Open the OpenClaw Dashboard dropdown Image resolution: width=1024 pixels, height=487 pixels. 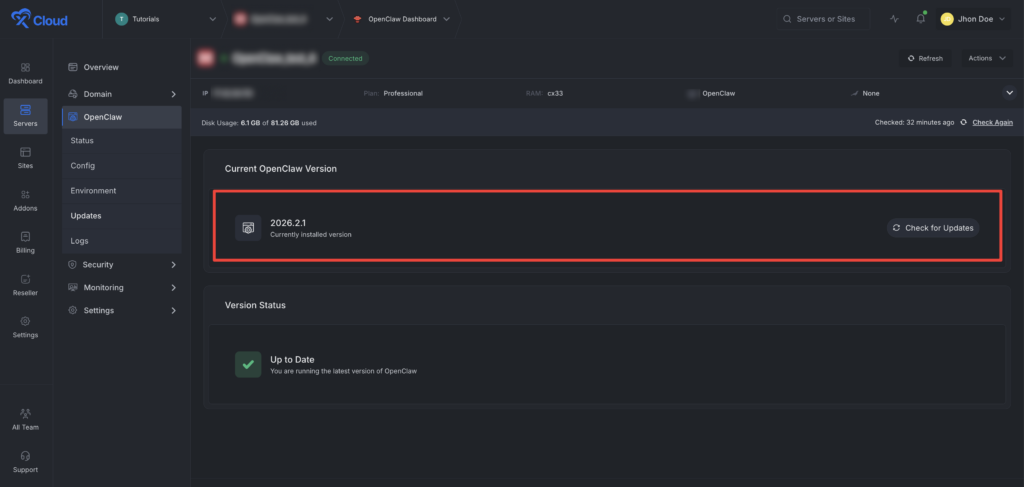tap(402, 19)
